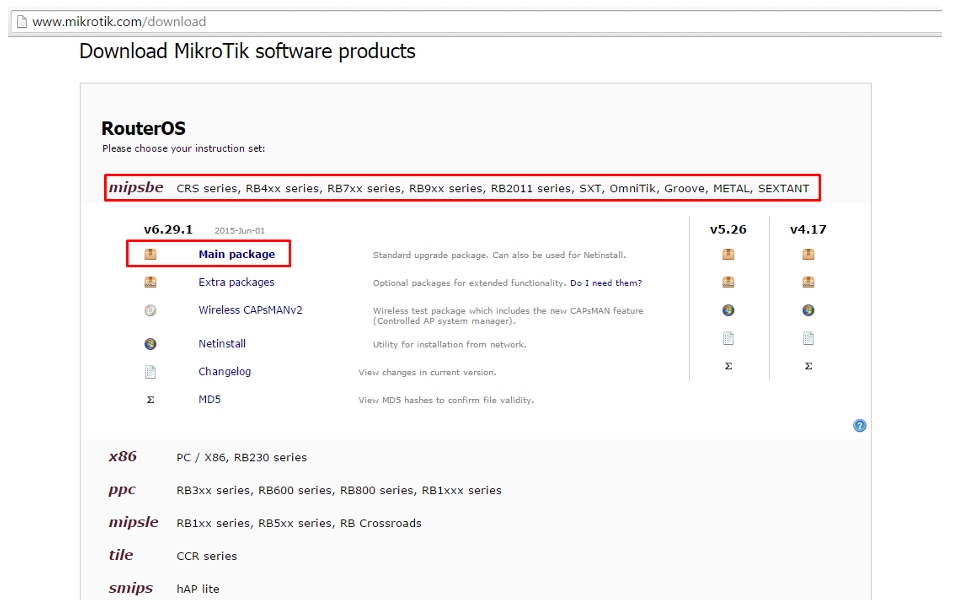Click the v6.29.1 version heading
This screenshot has height=612, width=954.
168,229
